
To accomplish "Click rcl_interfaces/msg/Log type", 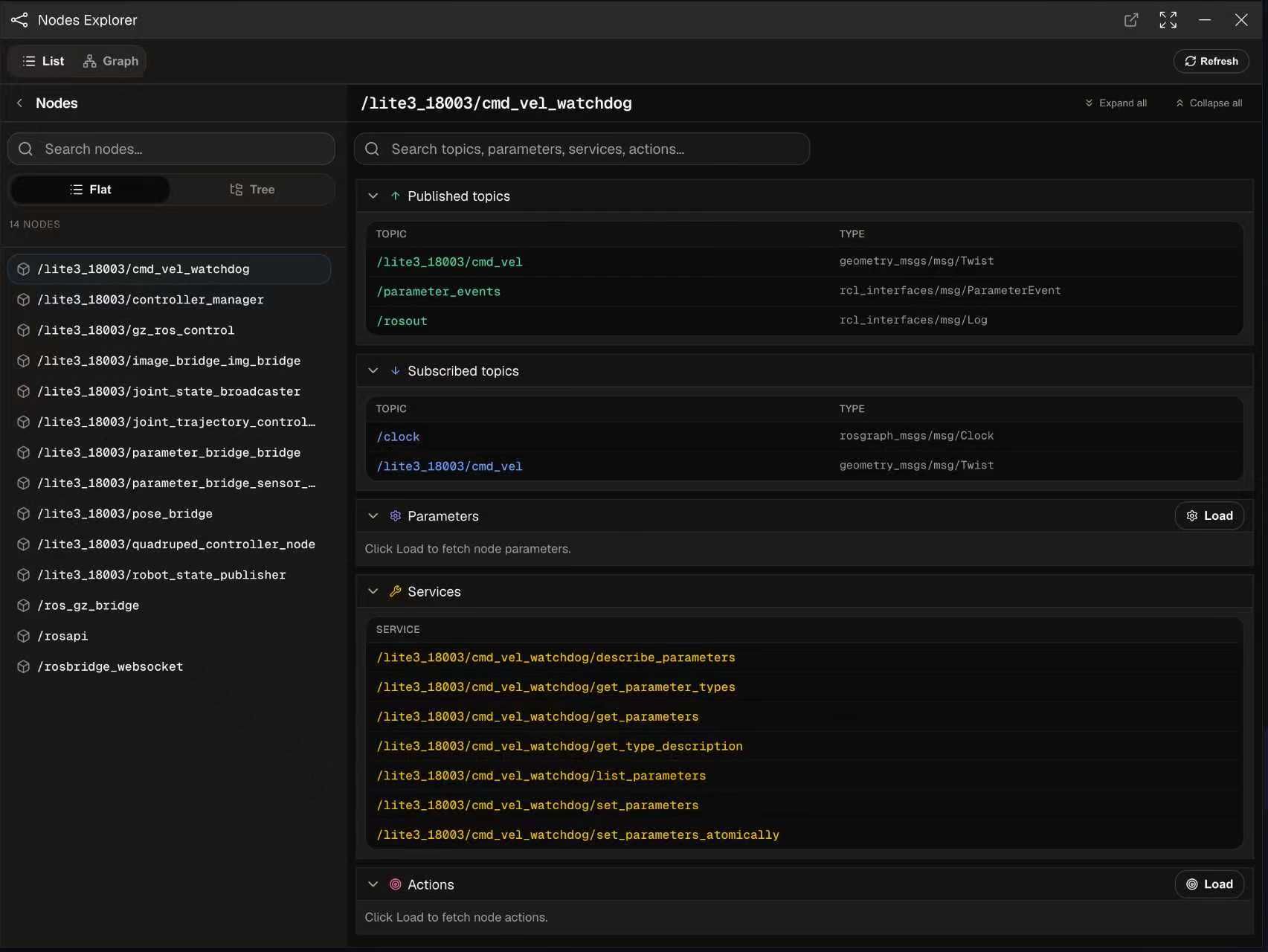I will pos(913,320).
